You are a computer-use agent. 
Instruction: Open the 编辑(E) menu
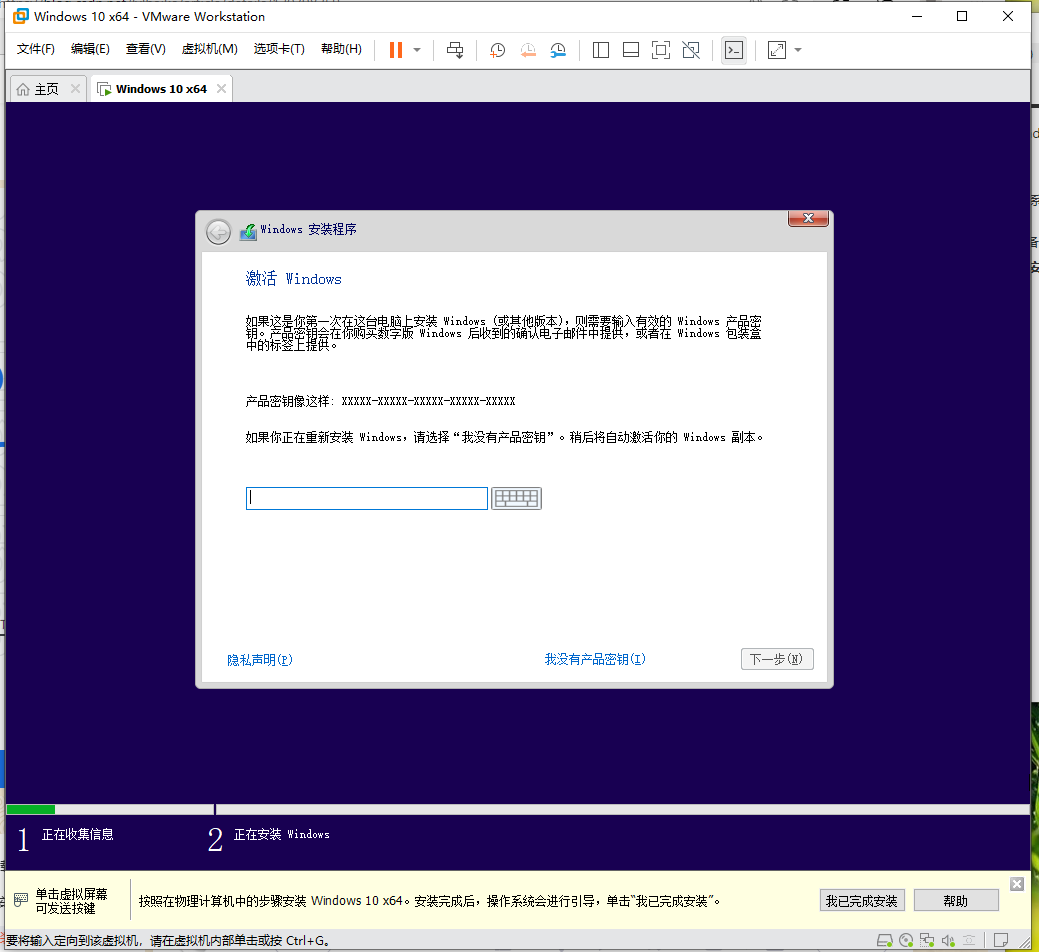90,49
